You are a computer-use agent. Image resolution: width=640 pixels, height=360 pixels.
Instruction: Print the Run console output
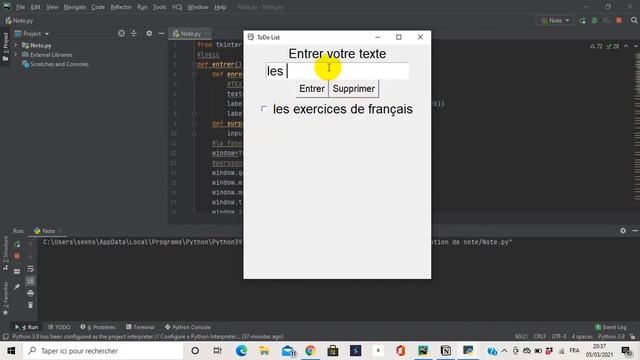[x=31, y=293]
